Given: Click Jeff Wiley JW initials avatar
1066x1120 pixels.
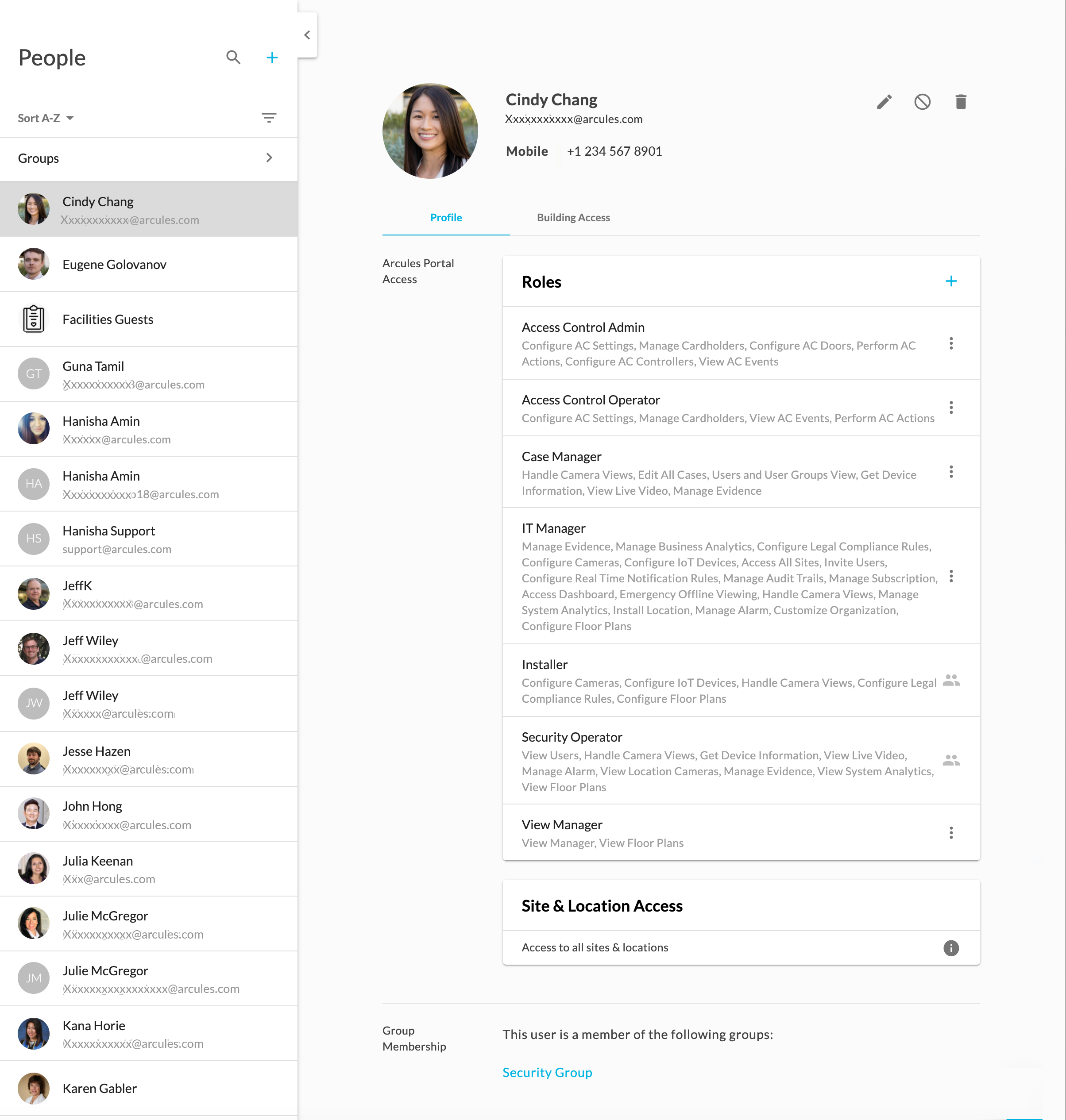Looking at the screenshot, I should pos(34,703).
